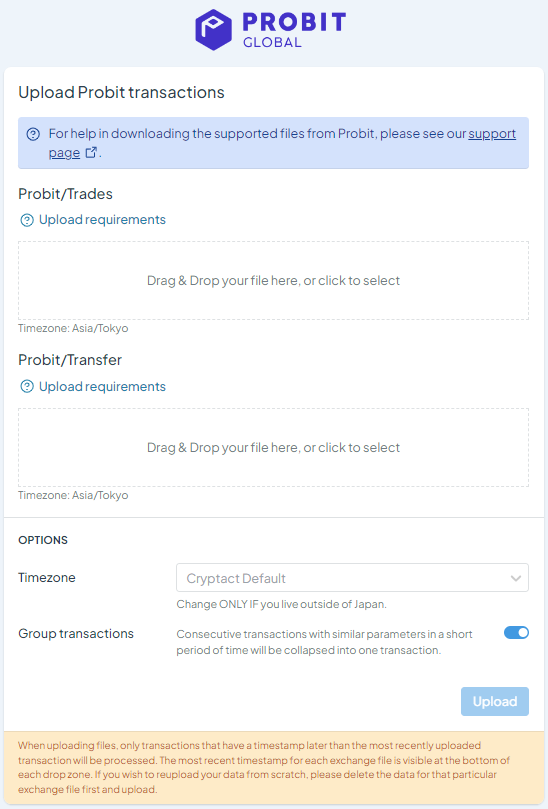
Task: Click the PROBIT GLOBAL wordmark
Action: pyautogui.click(x=294, y=30)
